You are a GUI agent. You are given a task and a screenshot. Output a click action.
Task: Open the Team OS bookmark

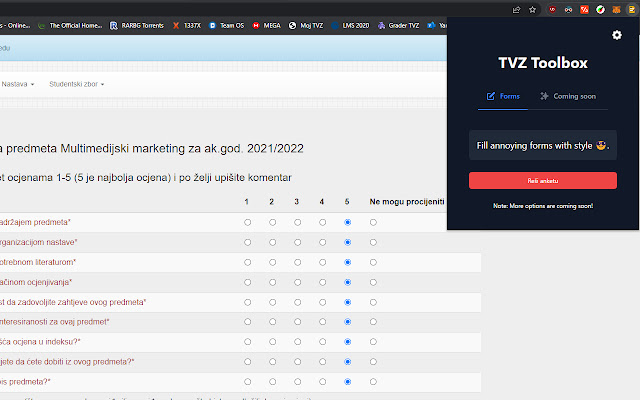pyautogui.click(x=227, y=26)
